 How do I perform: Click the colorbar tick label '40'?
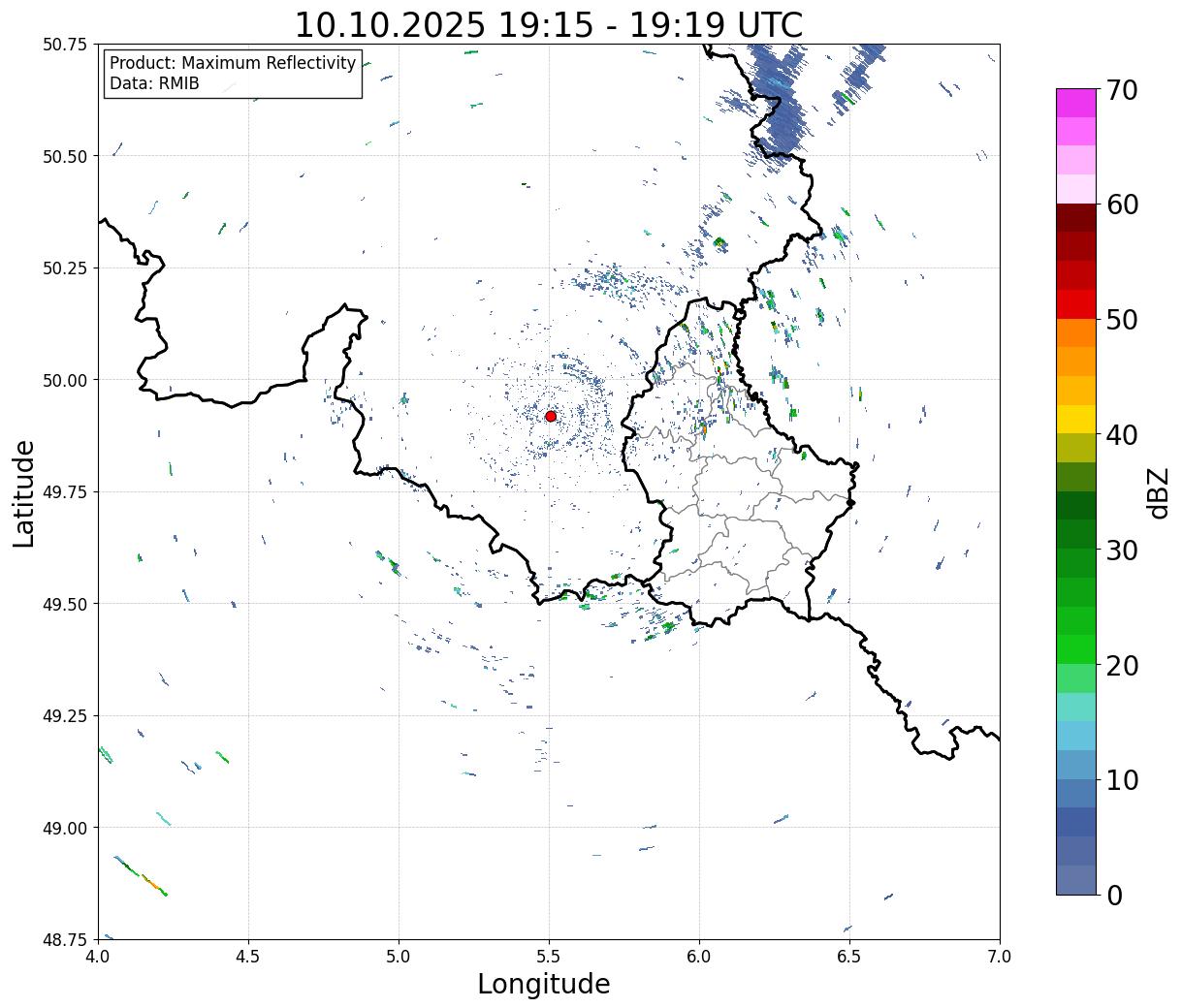[1122, 435]
